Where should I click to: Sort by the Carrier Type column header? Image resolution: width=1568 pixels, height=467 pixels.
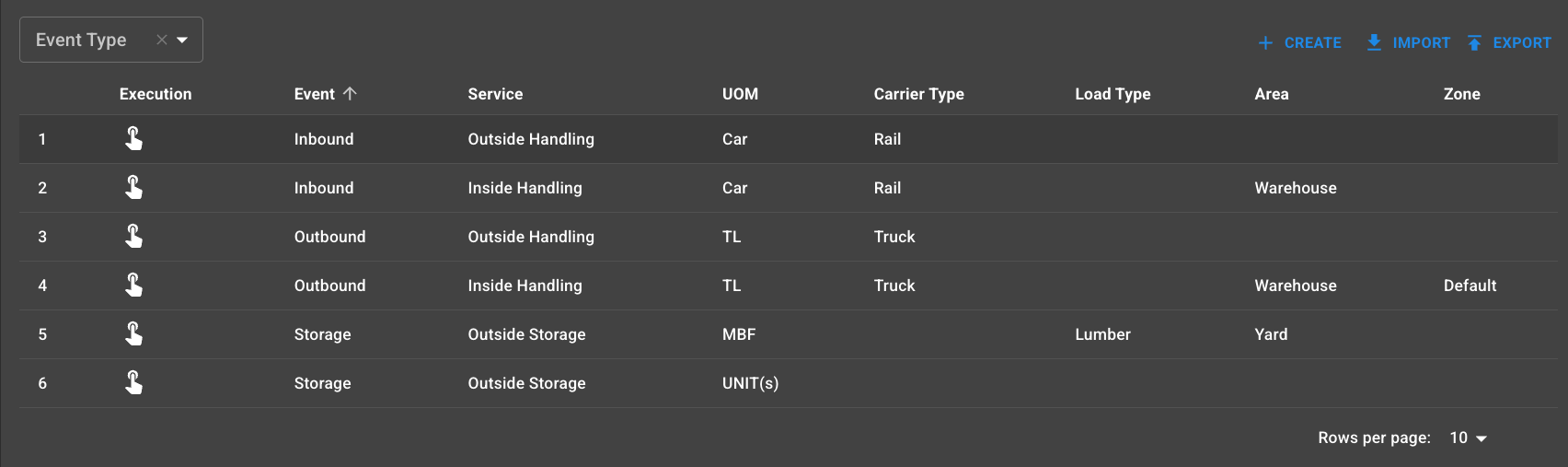[918, 94]
